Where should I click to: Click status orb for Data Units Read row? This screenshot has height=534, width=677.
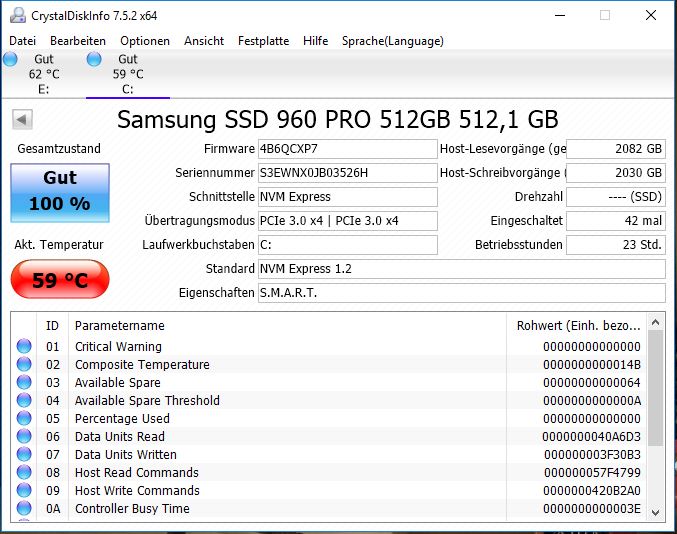click(24, 436)
